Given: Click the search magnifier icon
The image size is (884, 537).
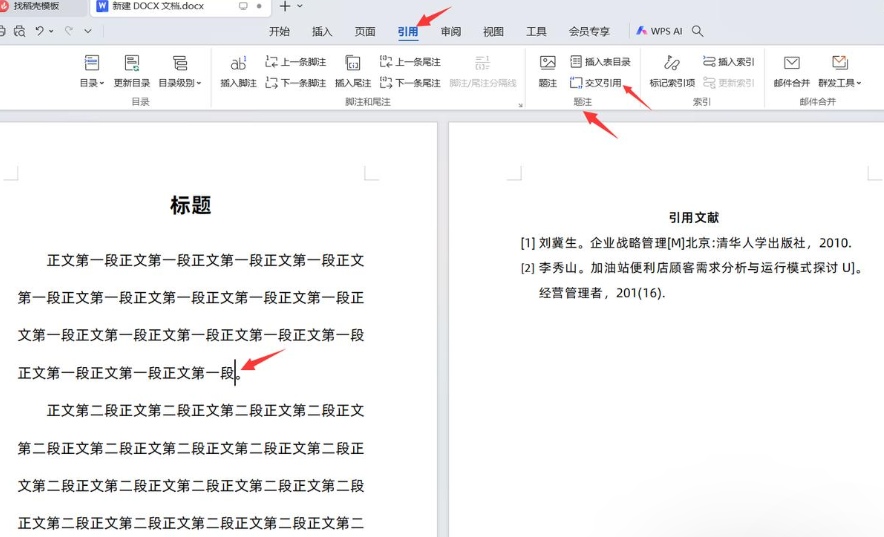Looking at the screenshot, I should pyautogui.click(x=698, y=32).
